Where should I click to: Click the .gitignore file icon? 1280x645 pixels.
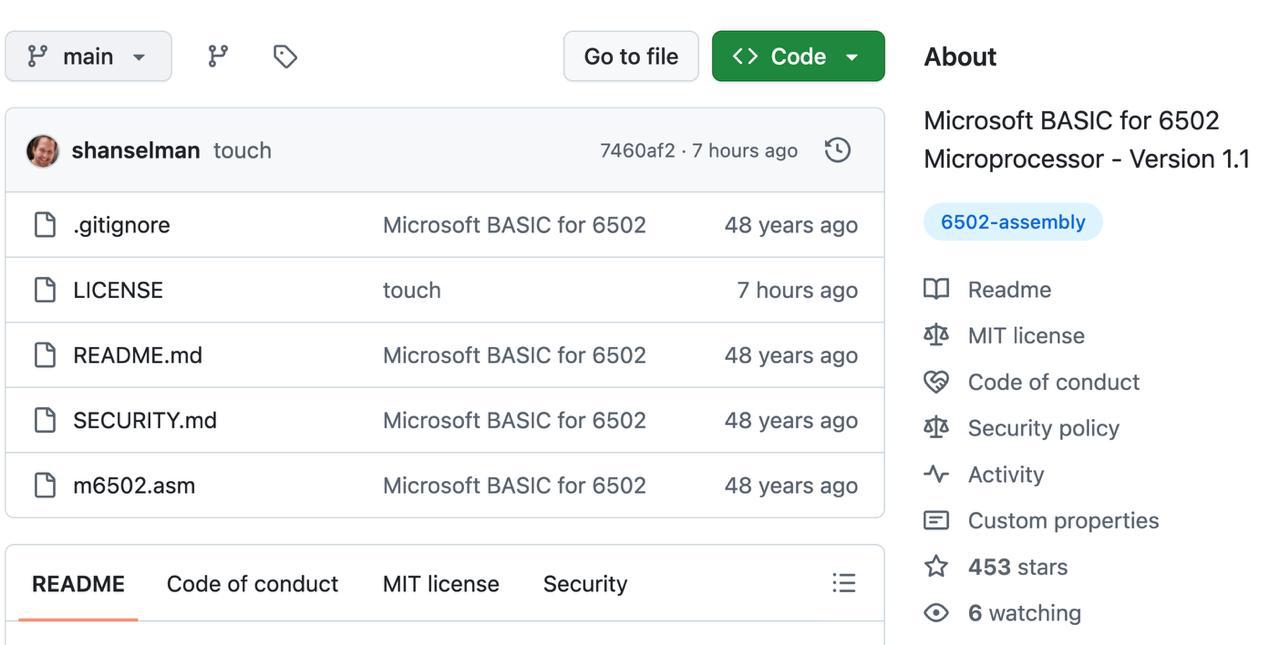tap(45, 225)
